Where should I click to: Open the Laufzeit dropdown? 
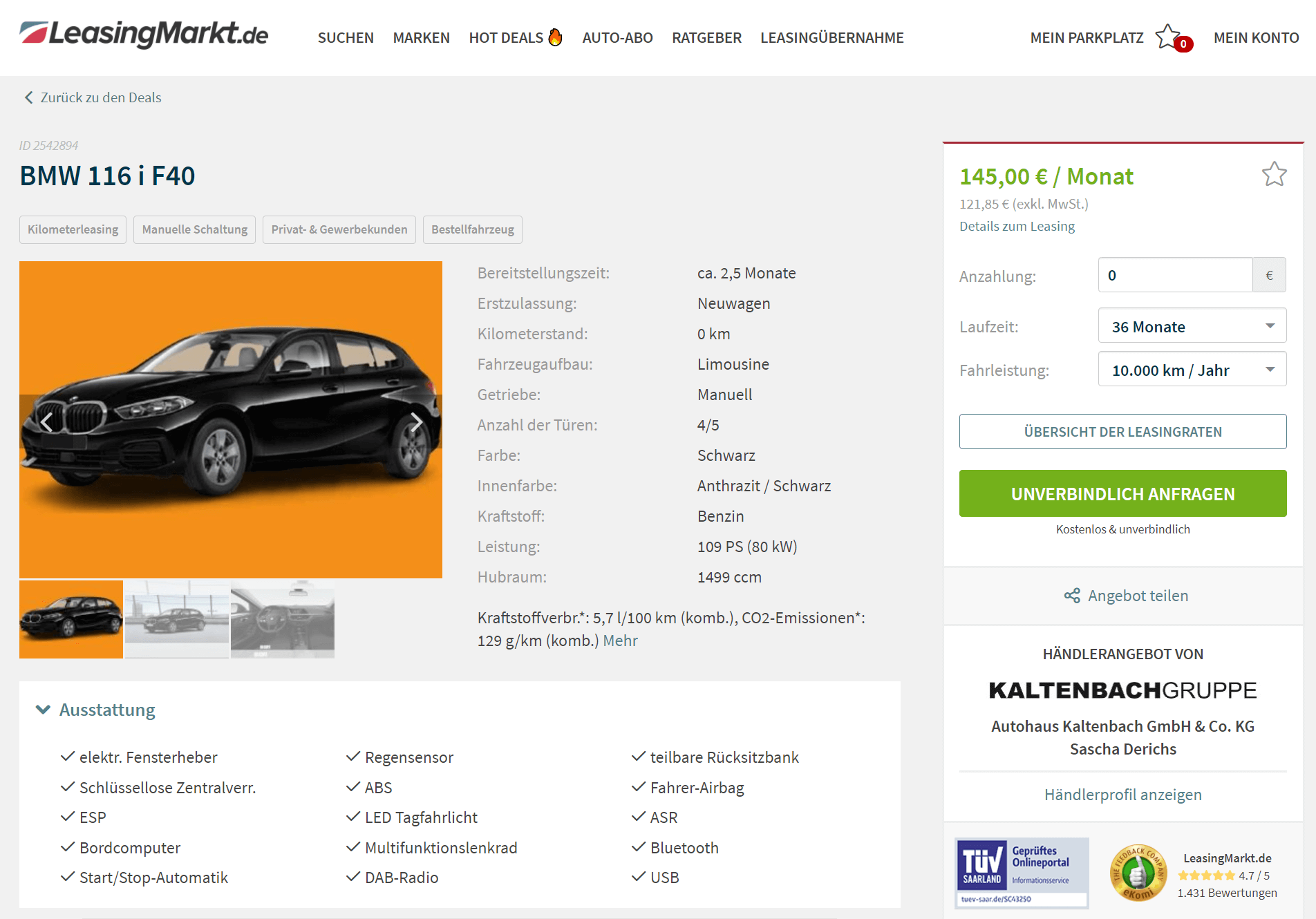pos(1192,325)
